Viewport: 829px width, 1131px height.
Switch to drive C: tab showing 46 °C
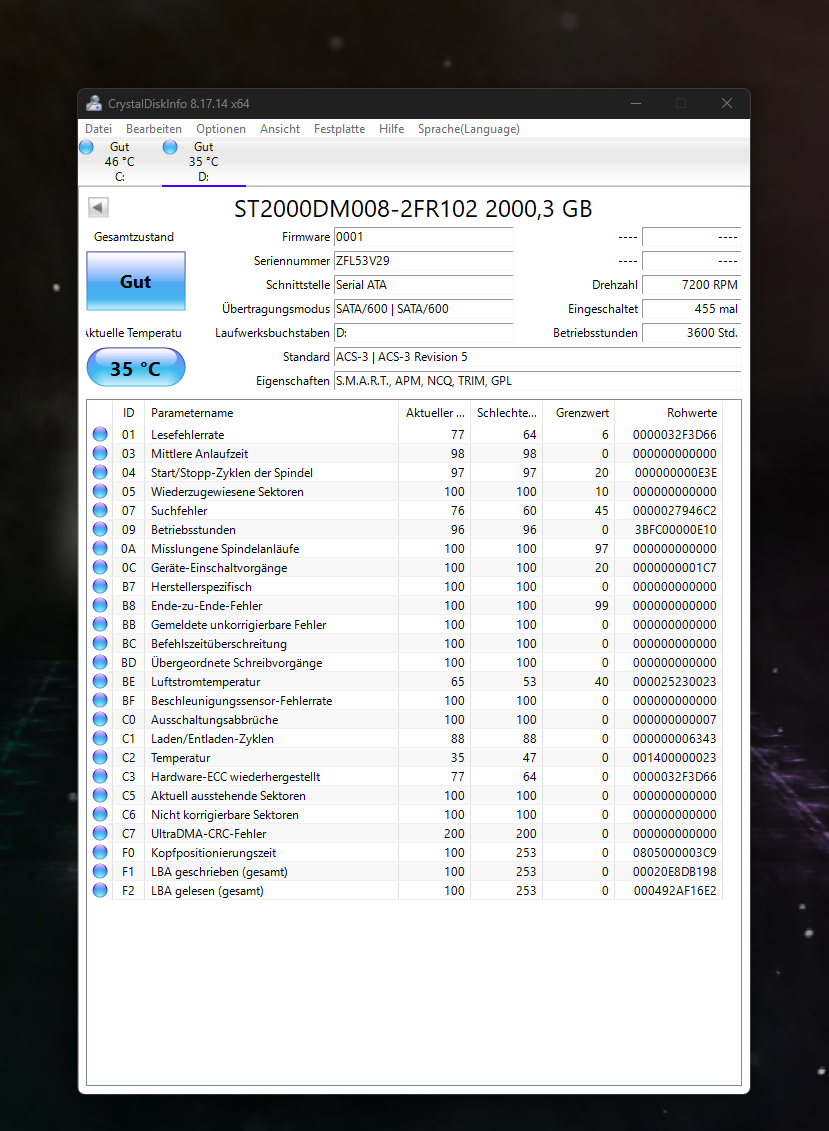tap(120, 162)
